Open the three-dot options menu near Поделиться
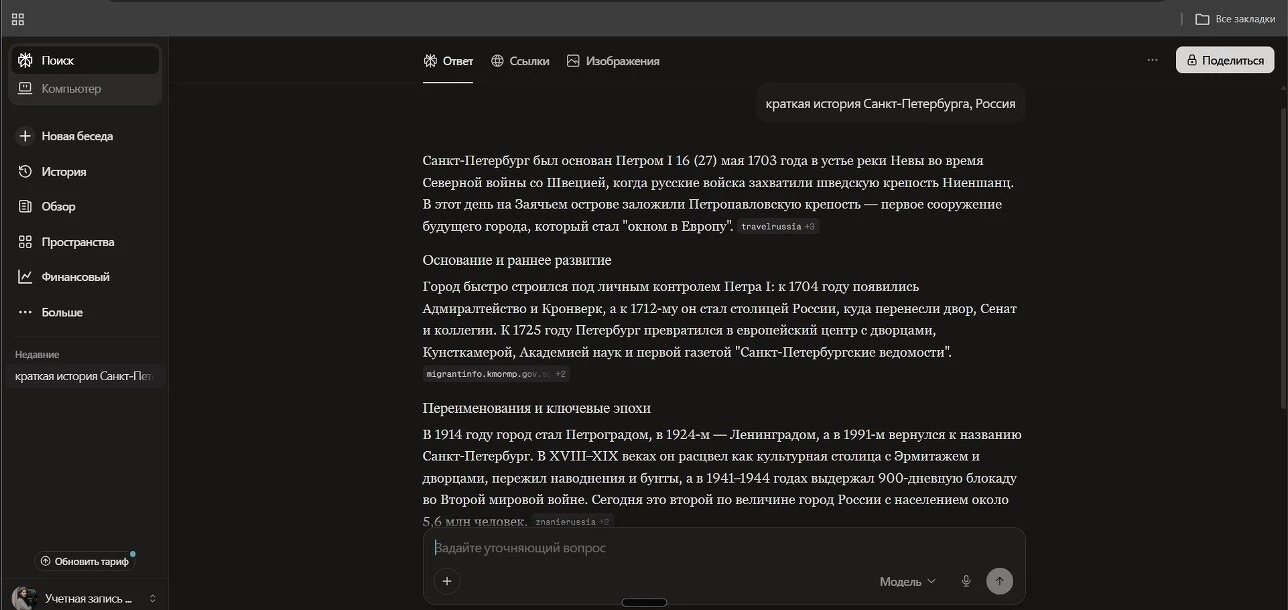Screen dimensions: 1288x610 click(x=1152, y=60)
